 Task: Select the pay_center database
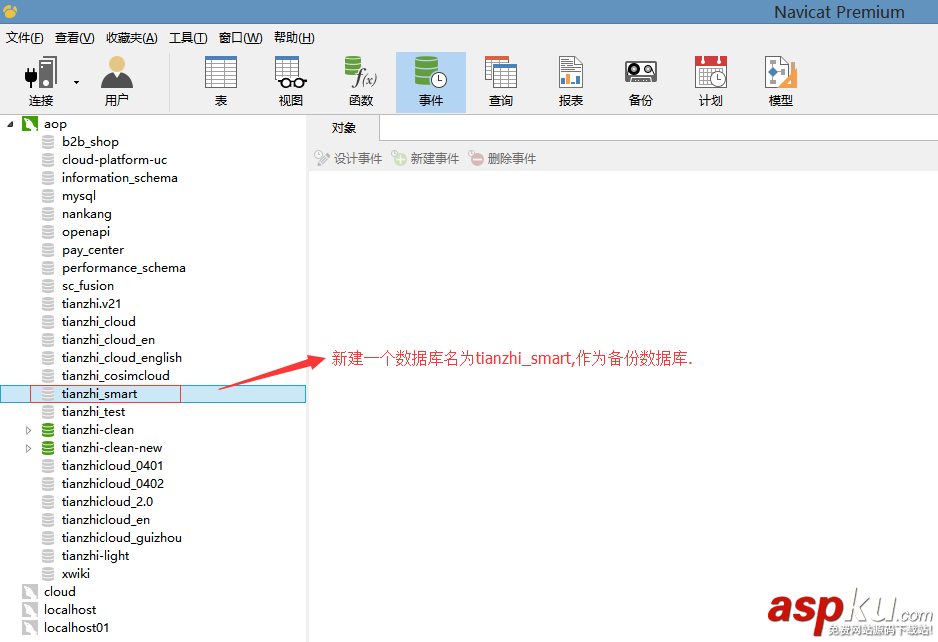tap(93, 250)
